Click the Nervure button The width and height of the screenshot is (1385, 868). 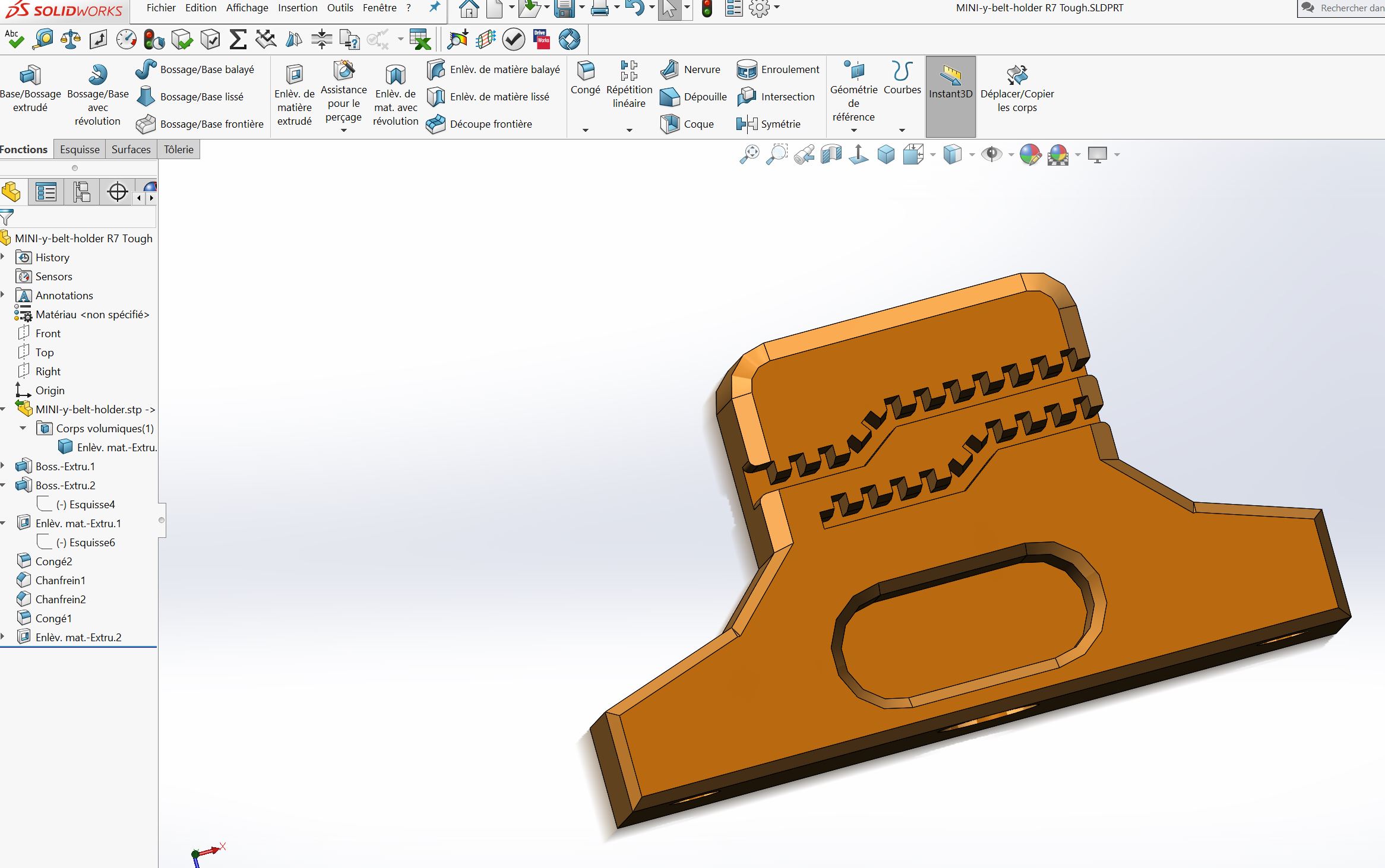pos(690,69)
